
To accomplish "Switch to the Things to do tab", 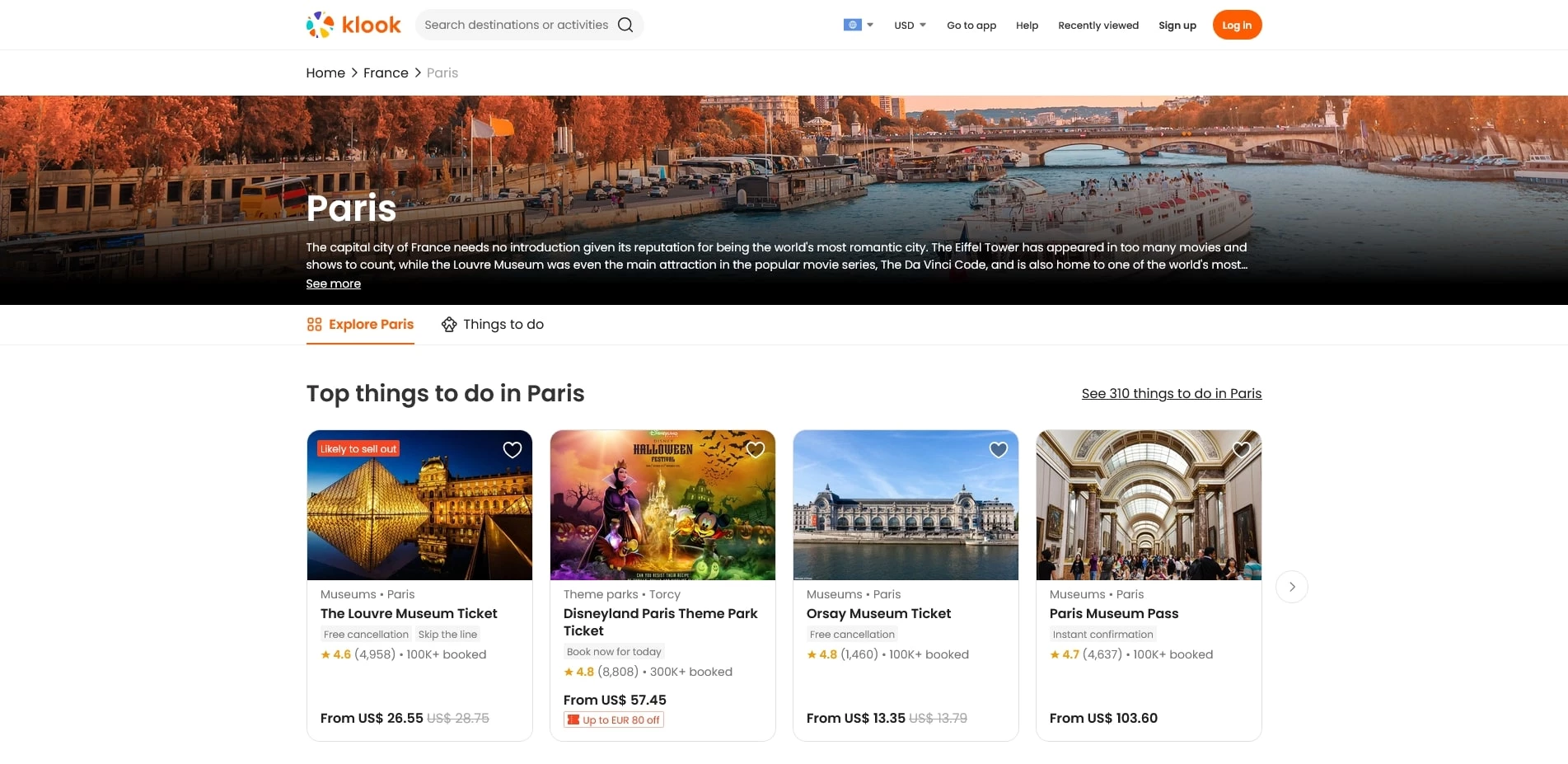I will (x=503, y=325).
